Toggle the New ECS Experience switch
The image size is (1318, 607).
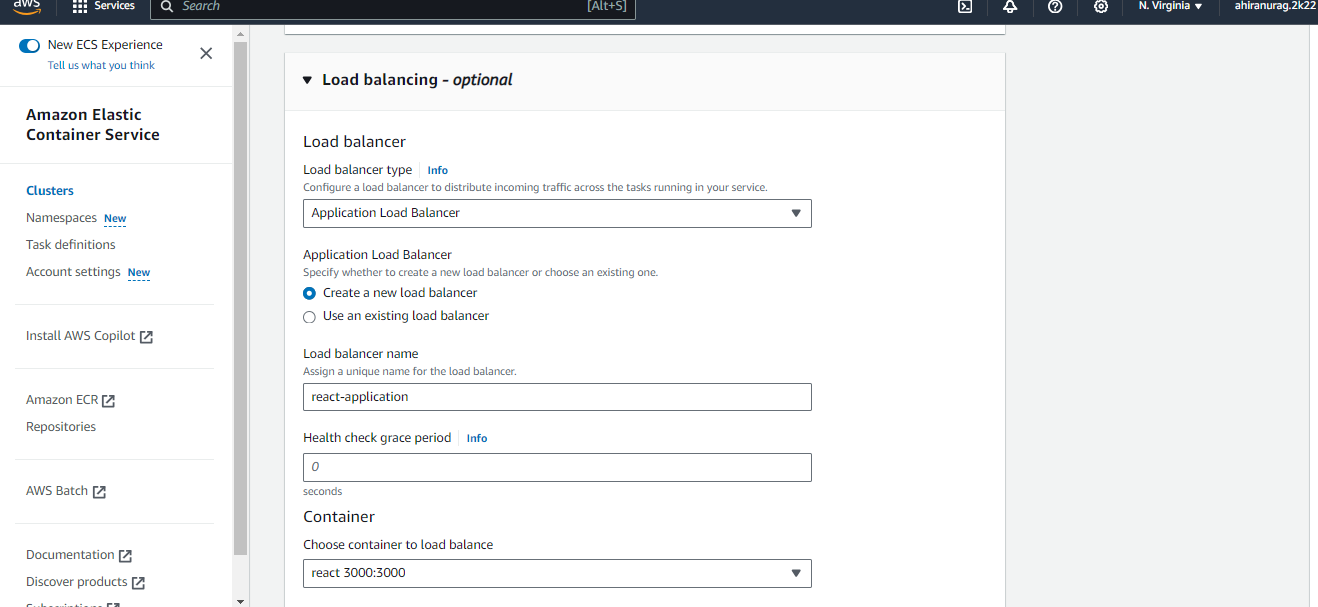pyautogui.click(x=30, y=45)
